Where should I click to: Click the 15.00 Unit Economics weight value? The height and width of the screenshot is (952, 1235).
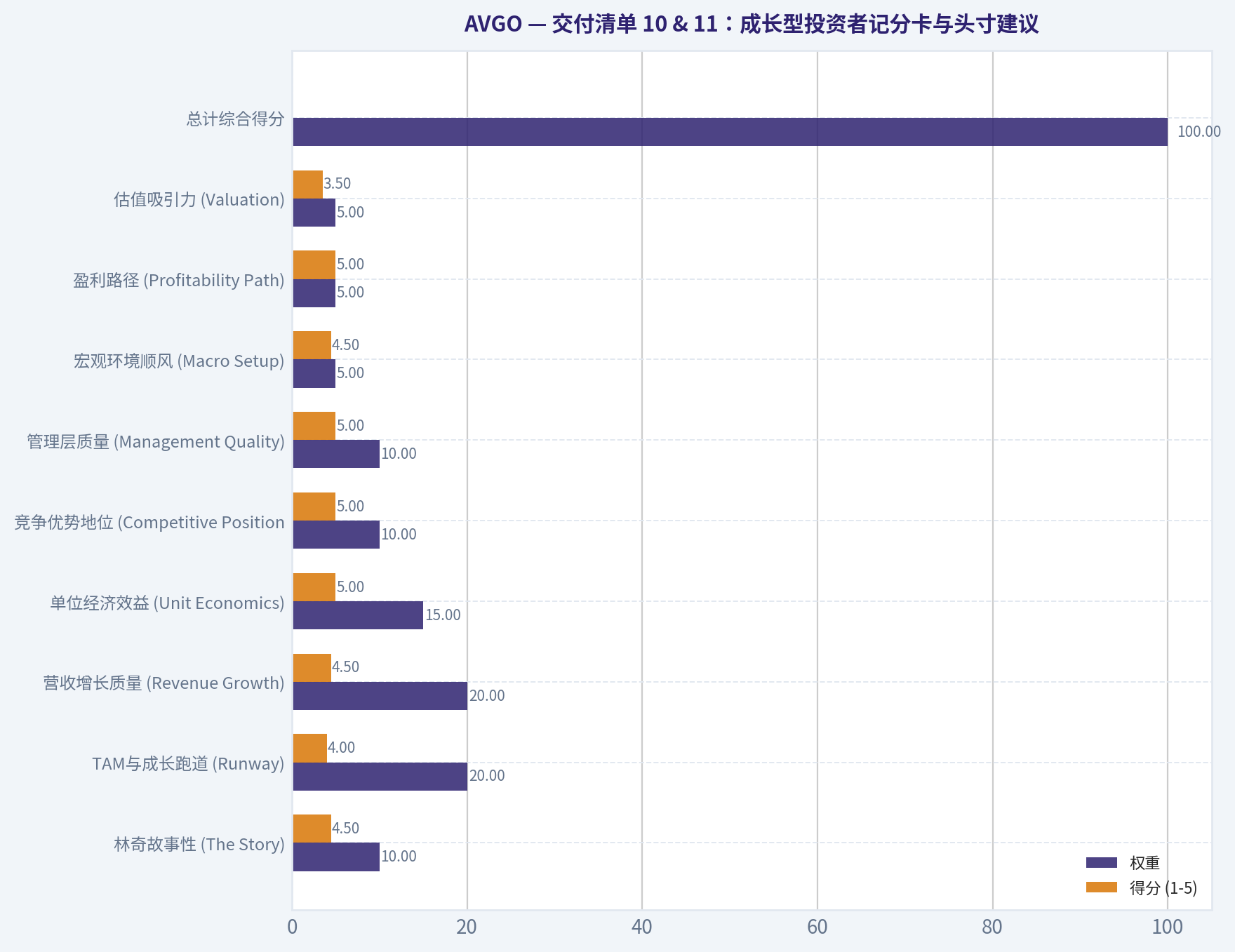click(x=443, y=615)
